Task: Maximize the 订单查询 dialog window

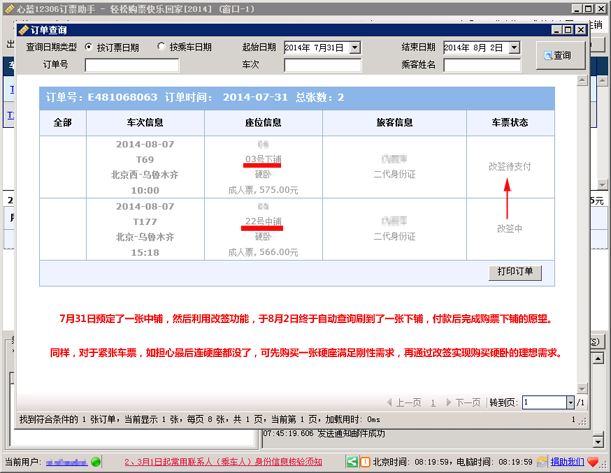Action: pos(569,30)
